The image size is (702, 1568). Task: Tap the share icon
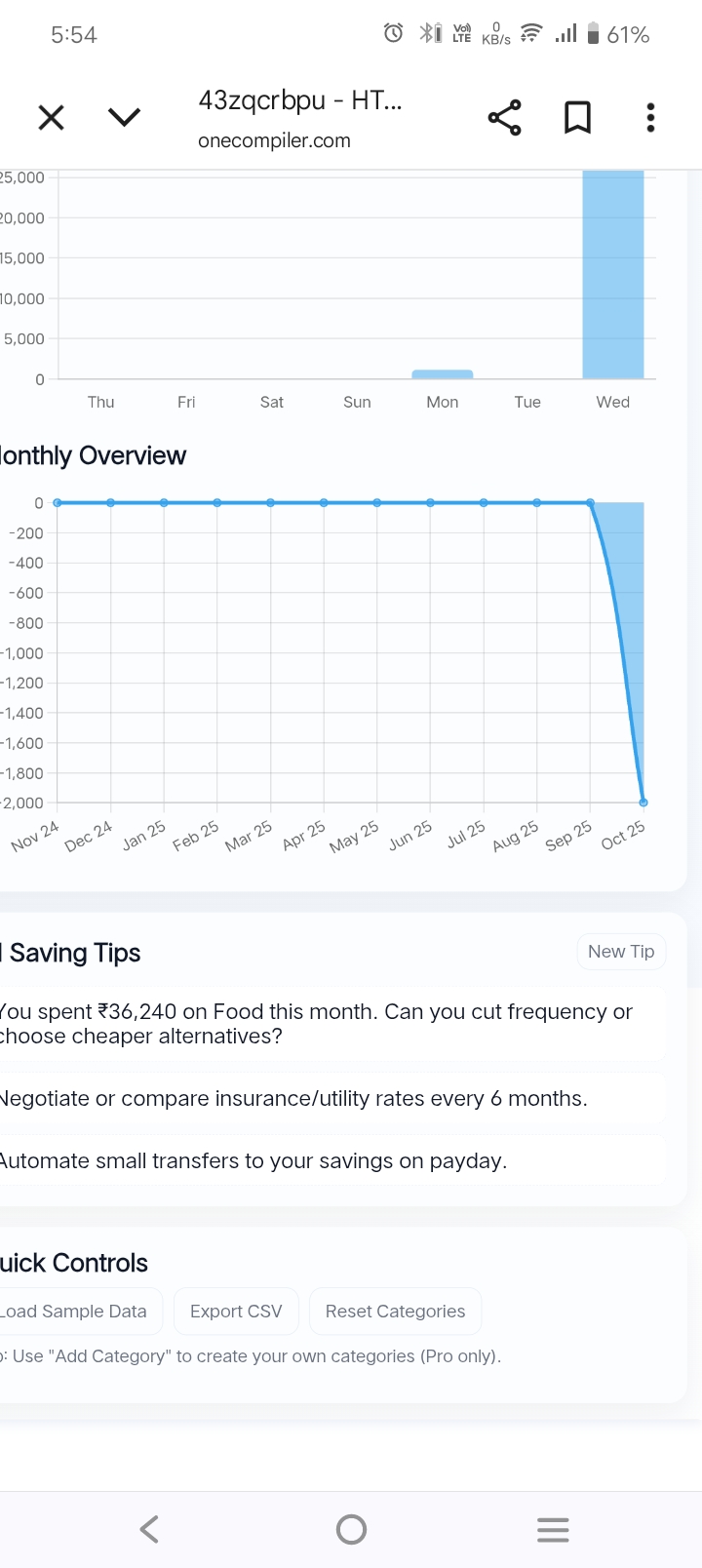[504, 118]
